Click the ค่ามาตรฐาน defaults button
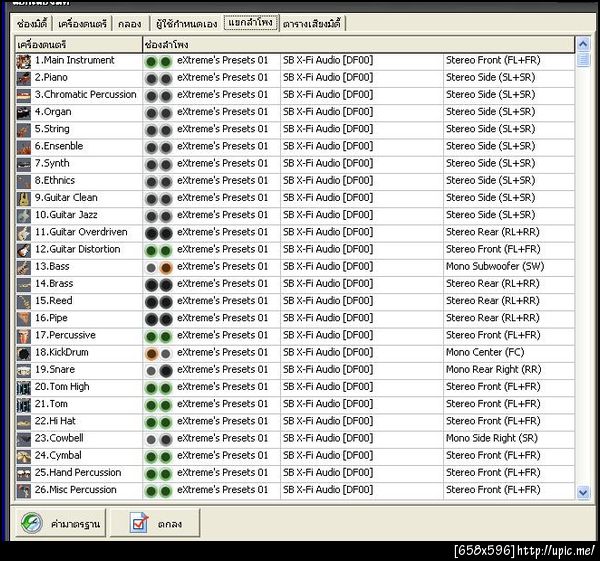 click(60, 523)
